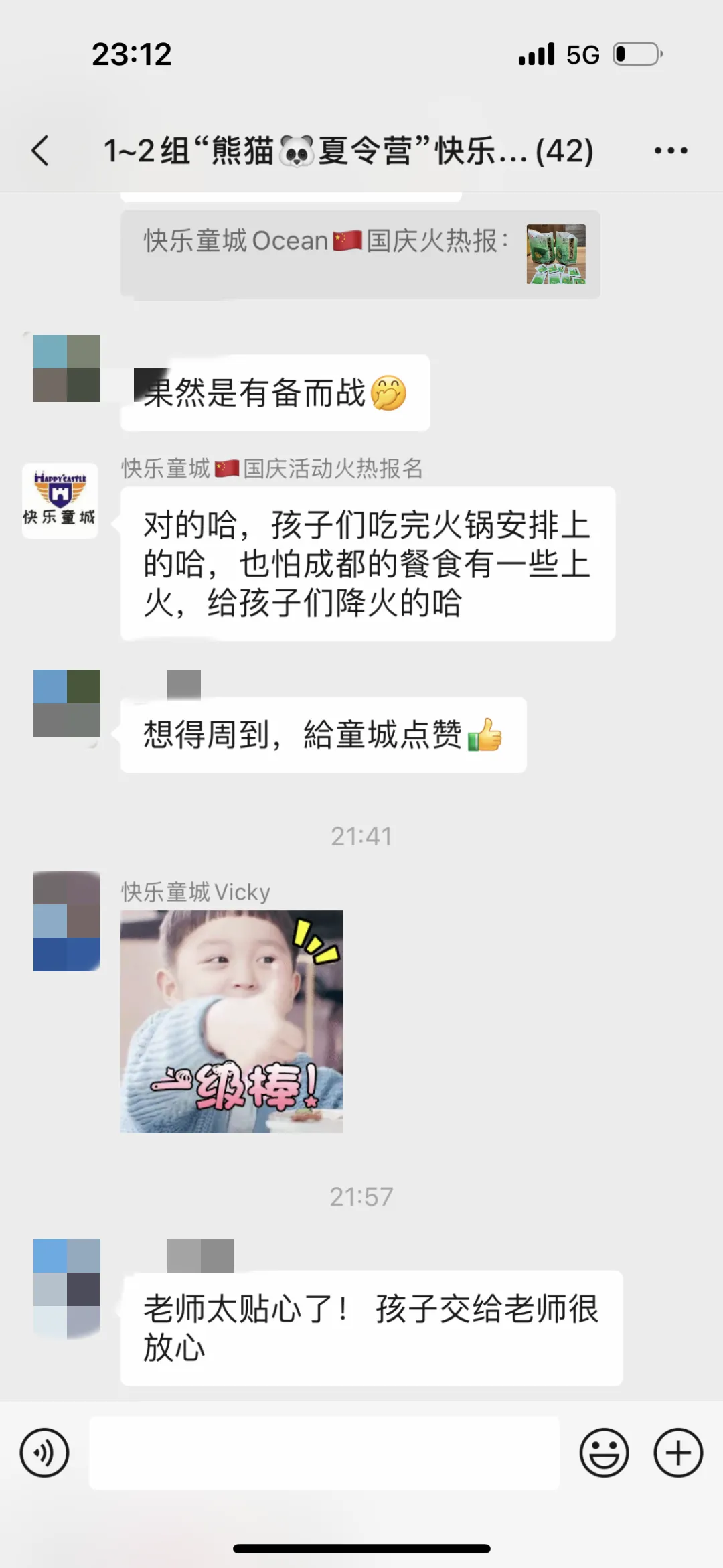Screen dimensions: 723x1568
Task: Tap the group title 熊猫夏令营 in header
Action: (x=348, y=151)
